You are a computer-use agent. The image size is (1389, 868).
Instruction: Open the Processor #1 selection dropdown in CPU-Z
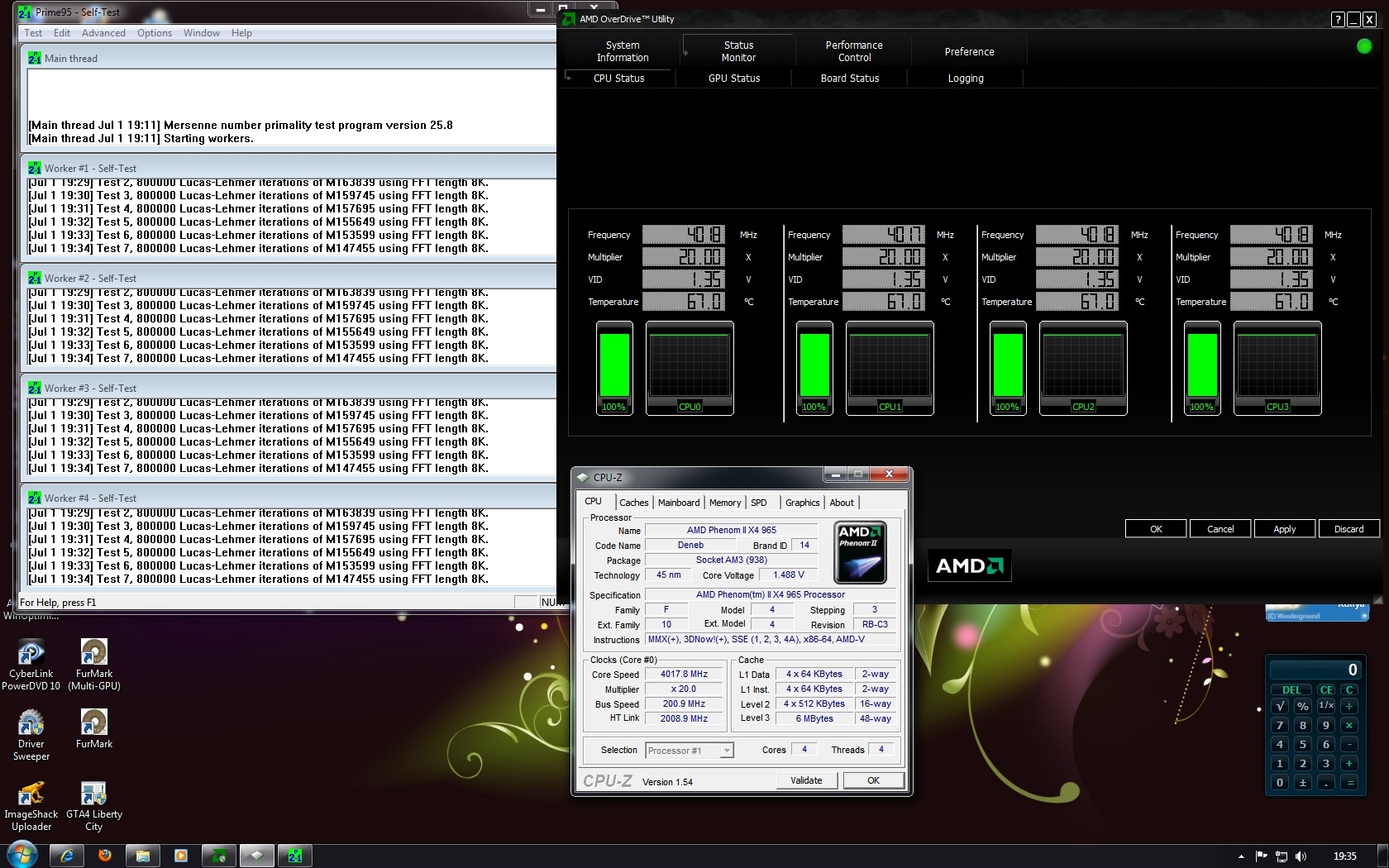[690, 751]
